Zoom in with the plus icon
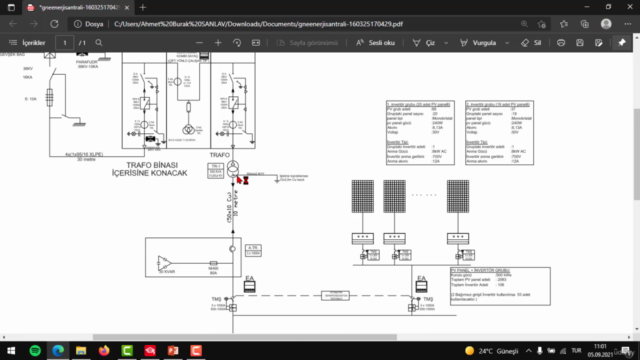This screenshot has width=640, height=360. click(218, 42)
